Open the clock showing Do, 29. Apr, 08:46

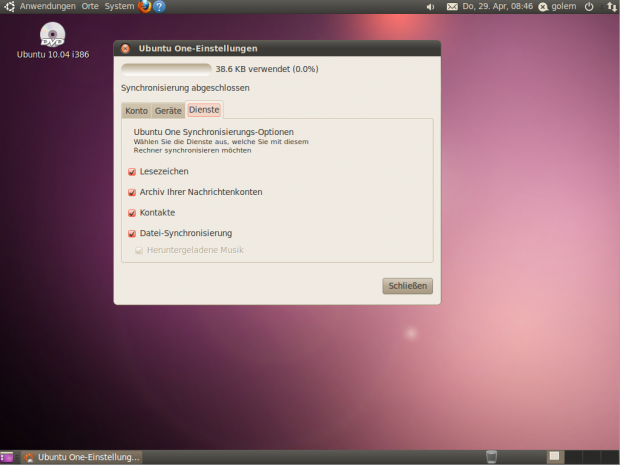pyautogui.click(x=497, y=6)
